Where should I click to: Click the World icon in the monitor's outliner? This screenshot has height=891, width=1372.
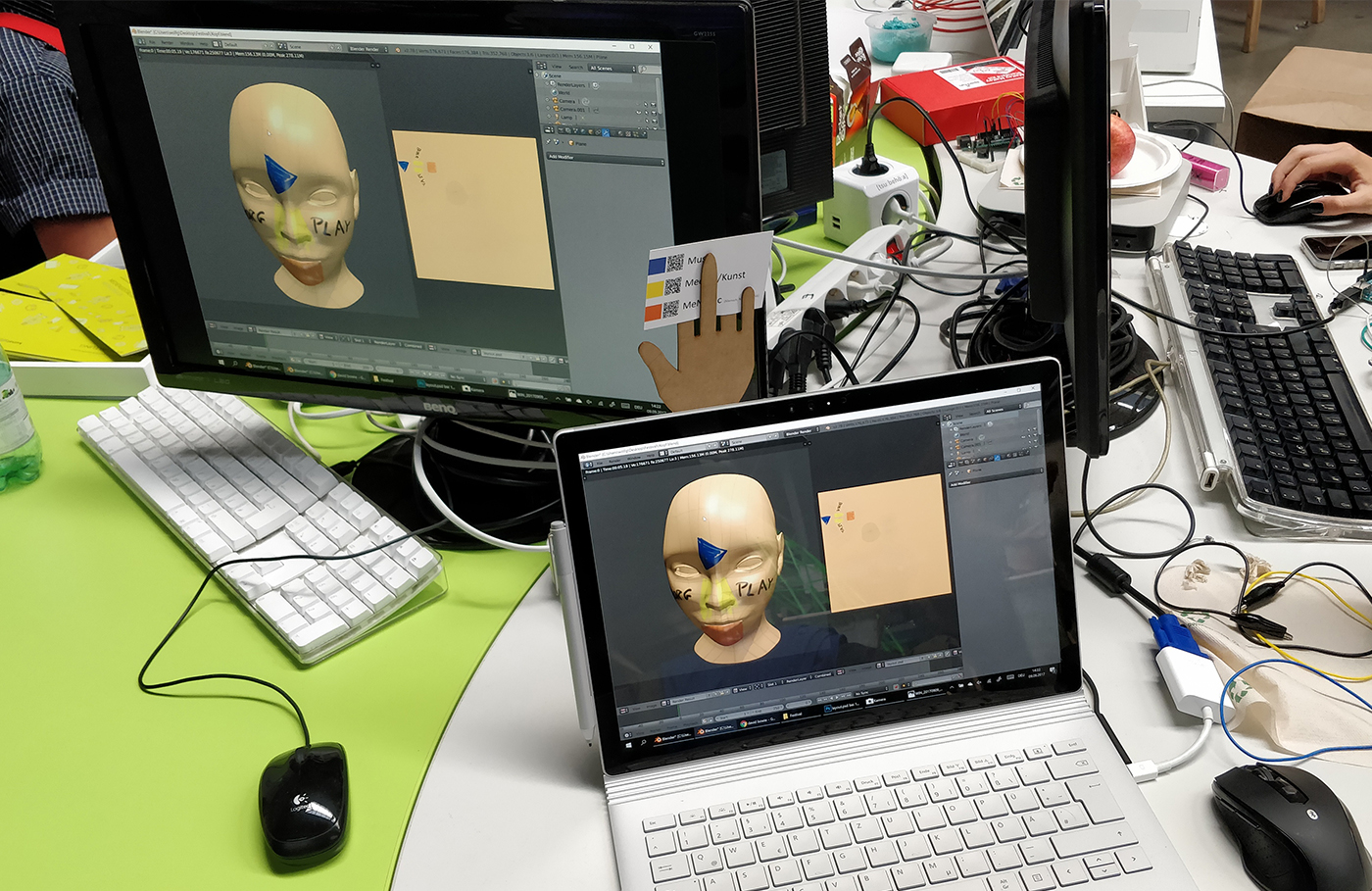pyautogui.click(x=554, y=92)
